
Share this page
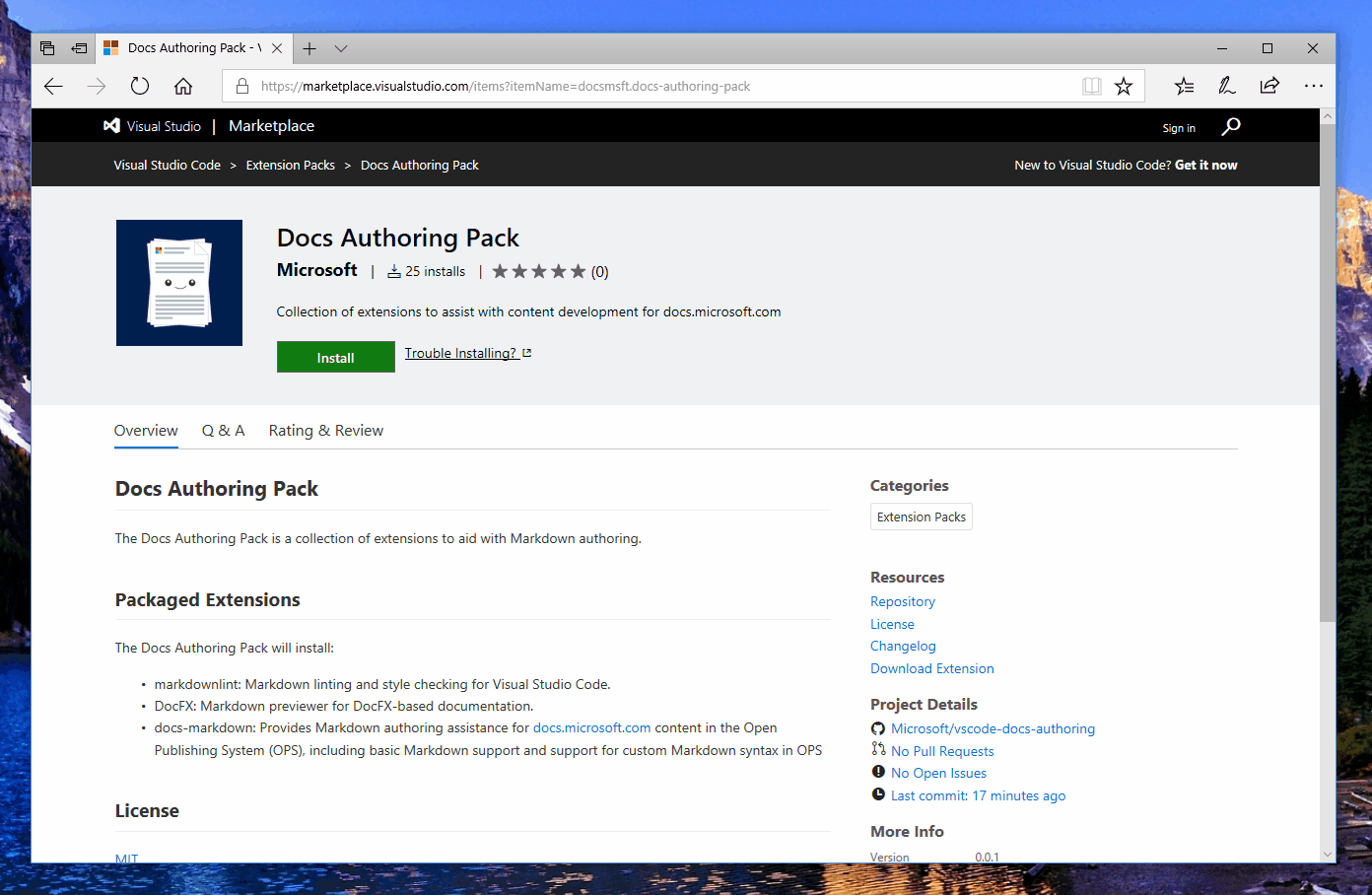1269,86
